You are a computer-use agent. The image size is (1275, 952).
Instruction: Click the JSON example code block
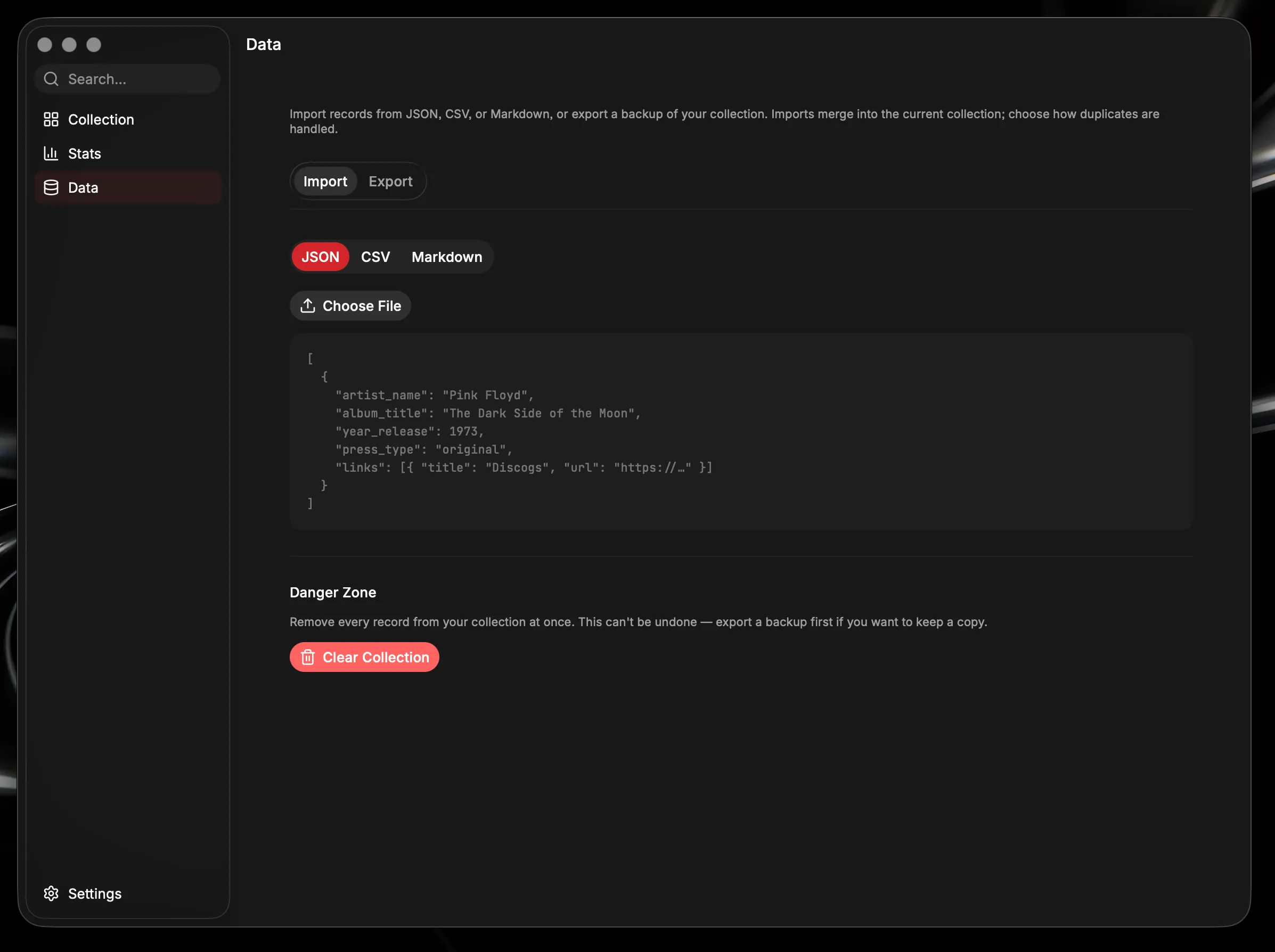(x=741, y=432)
